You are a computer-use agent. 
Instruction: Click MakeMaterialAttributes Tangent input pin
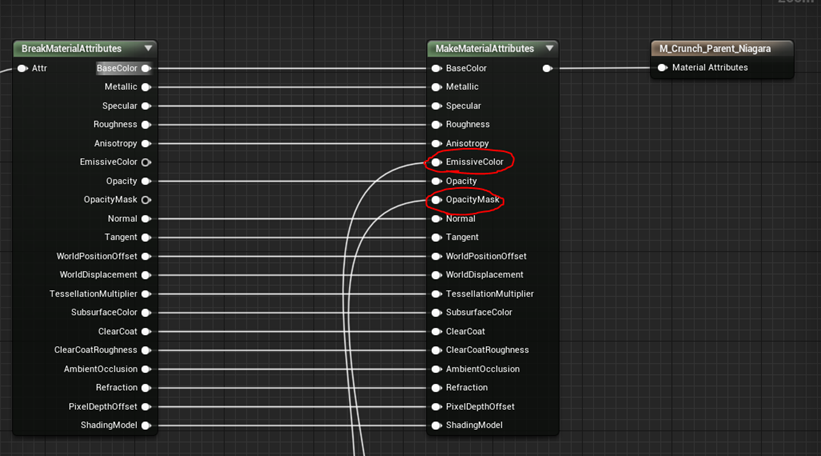click(x=436, y=238)
